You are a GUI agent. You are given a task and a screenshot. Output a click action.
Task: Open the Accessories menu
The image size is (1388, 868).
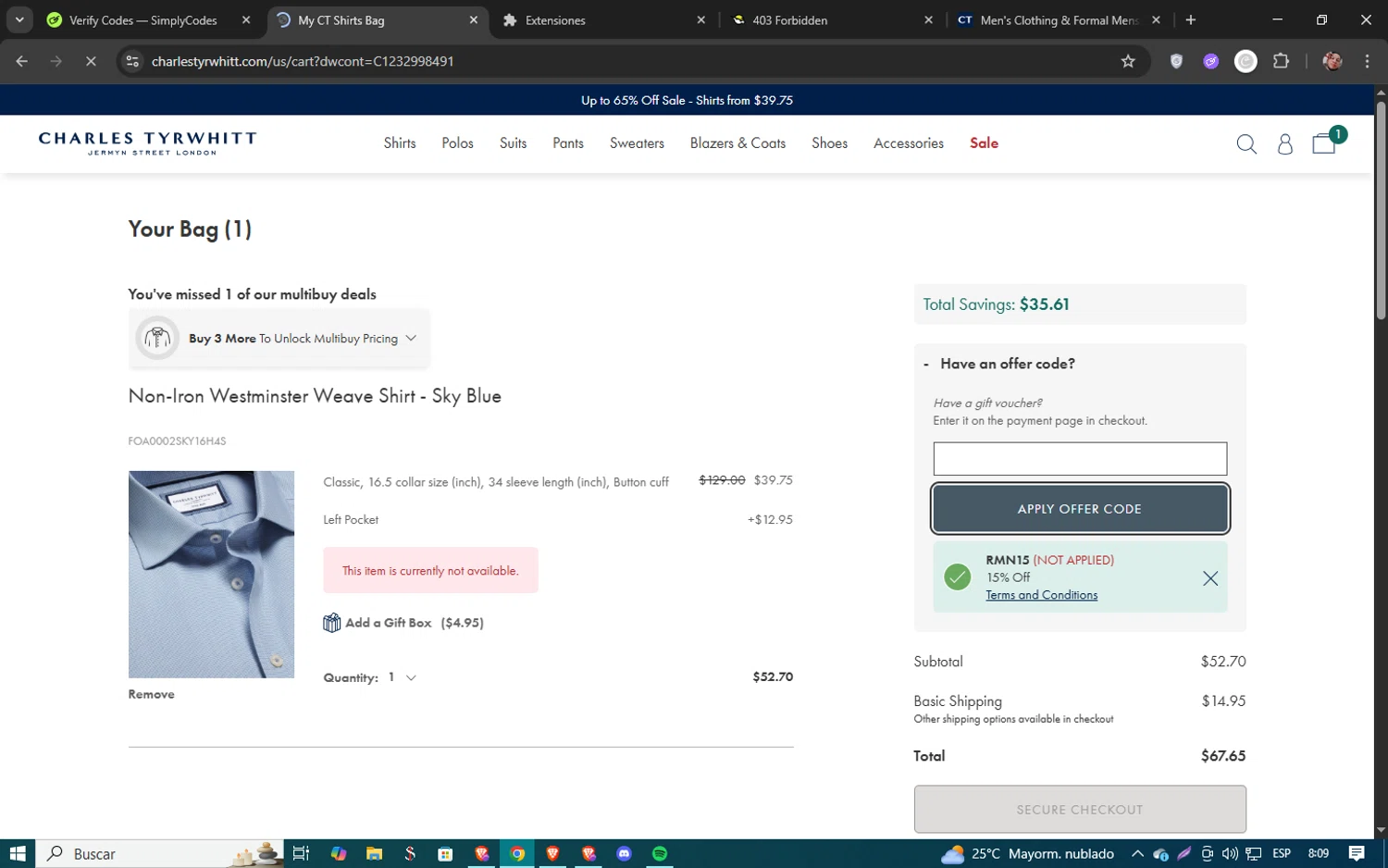tap(909, 143)
